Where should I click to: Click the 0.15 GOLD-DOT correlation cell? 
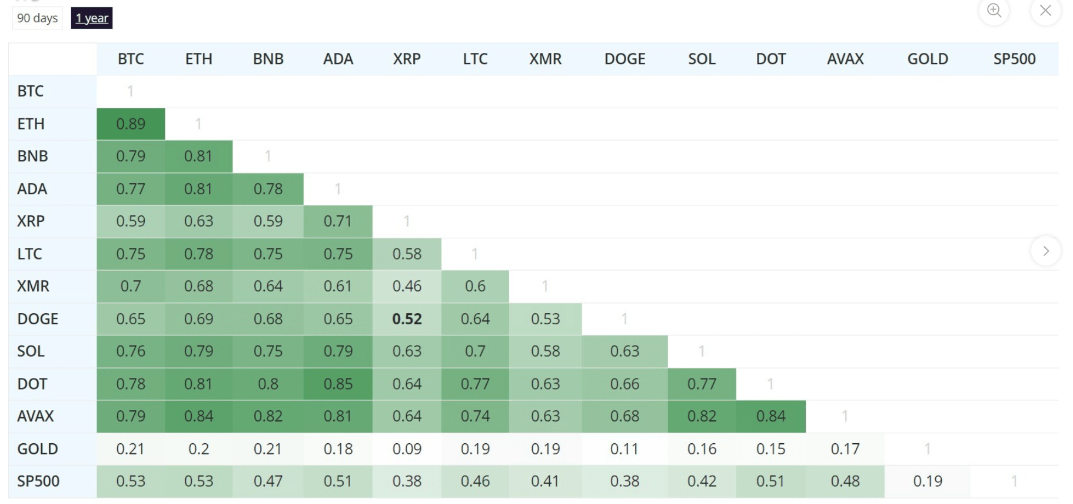tap(771, 449)
